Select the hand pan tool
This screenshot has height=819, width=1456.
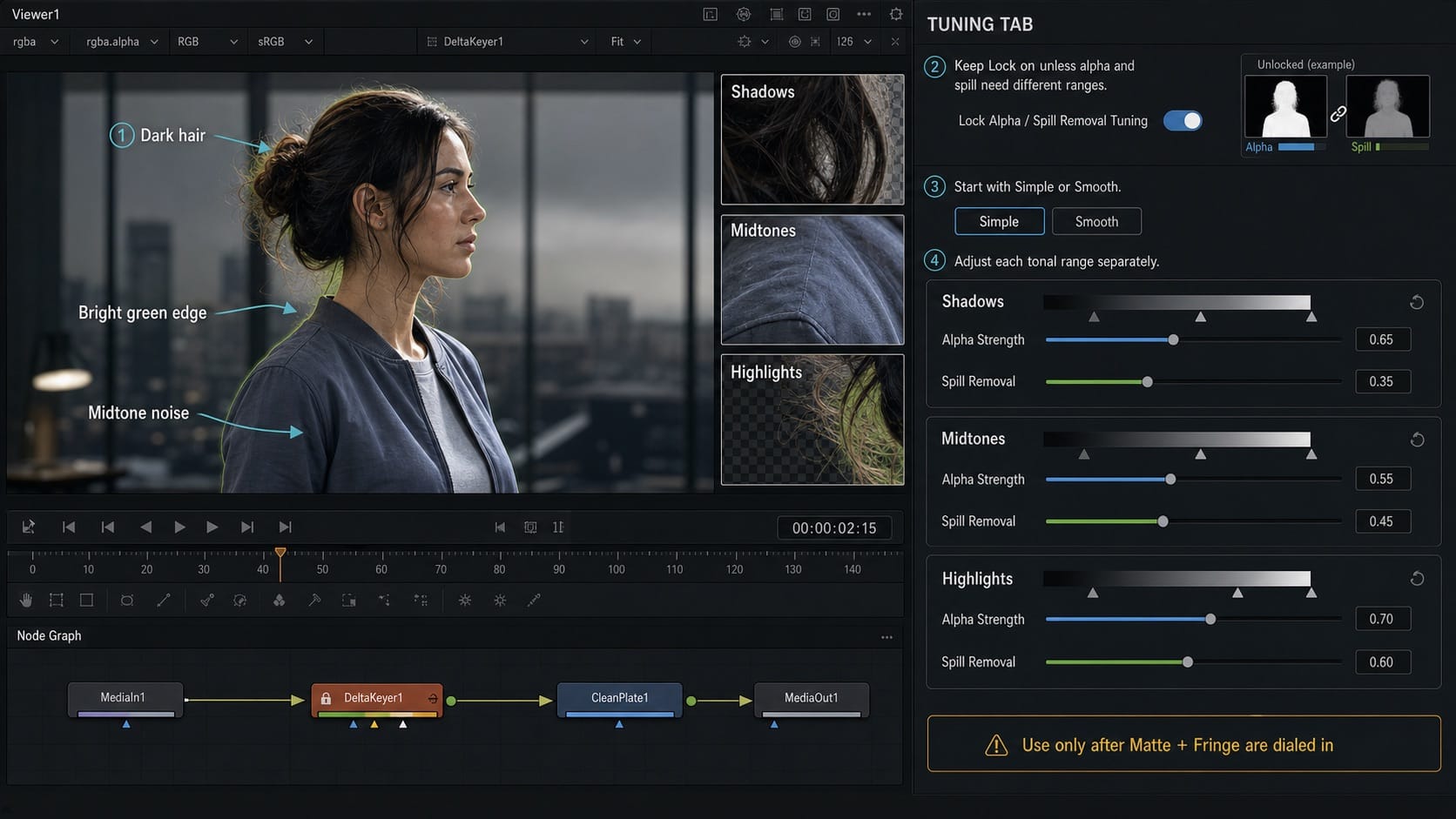[x=26, y=601]
